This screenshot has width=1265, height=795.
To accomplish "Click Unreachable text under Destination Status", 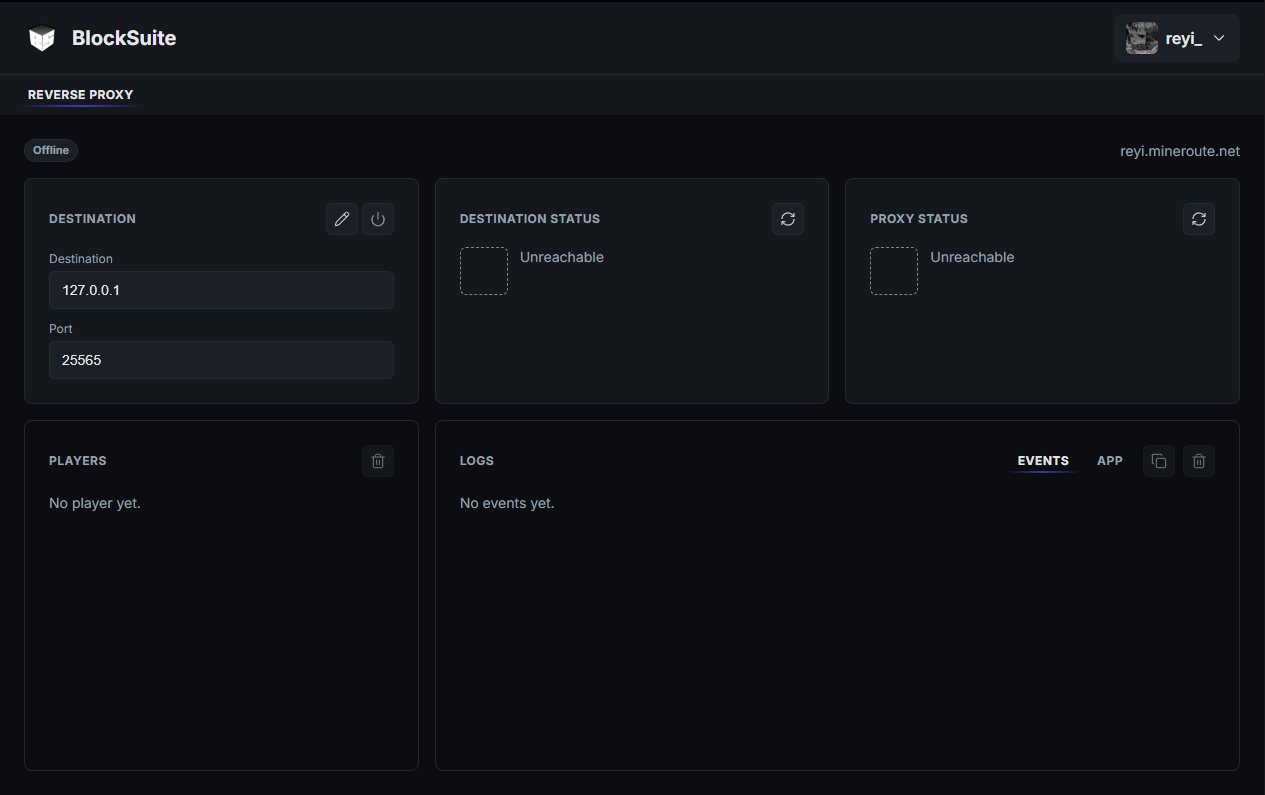I will [x=562, y=257].
